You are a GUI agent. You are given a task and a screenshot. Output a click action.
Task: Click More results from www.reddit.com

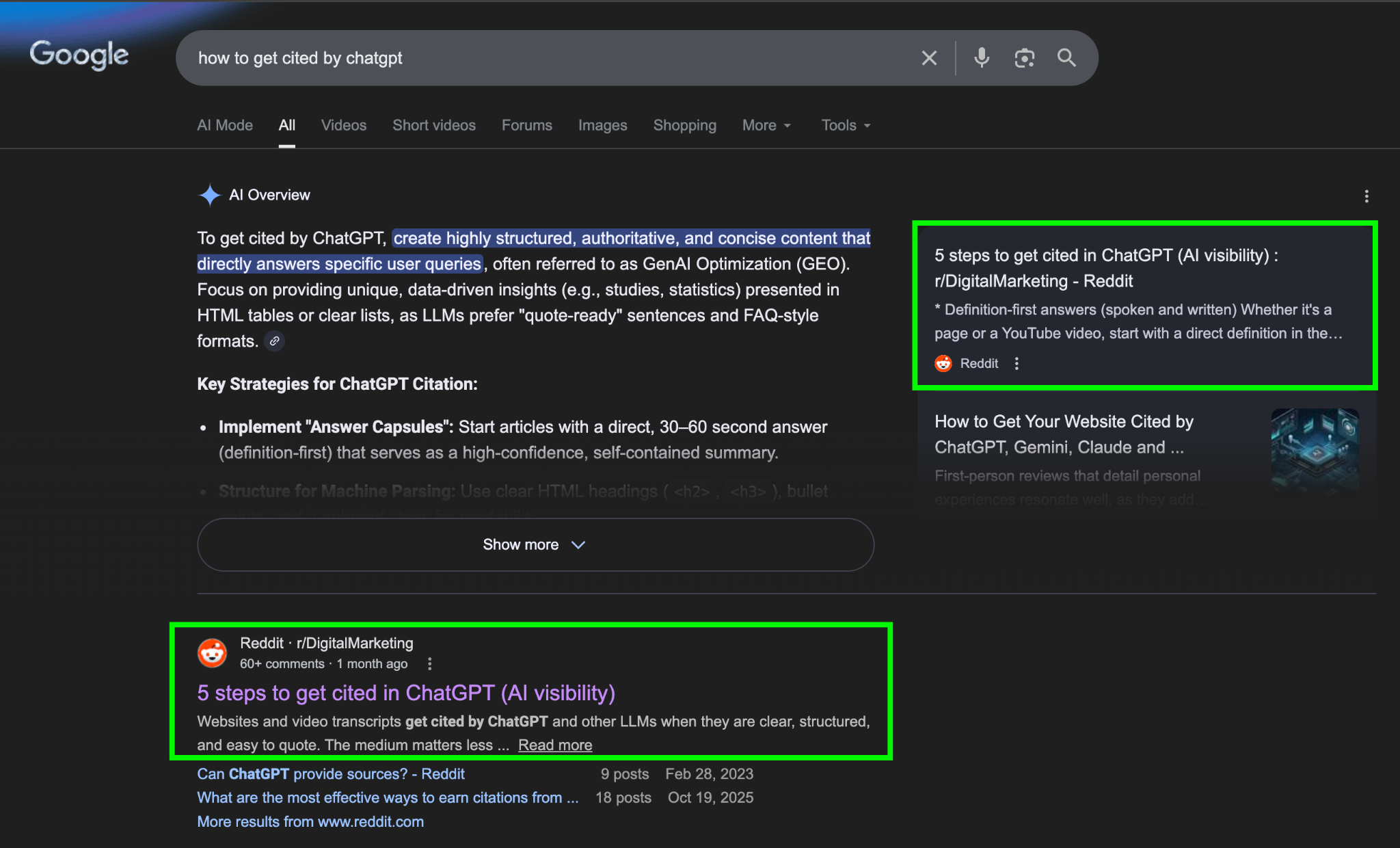(310, 821)
